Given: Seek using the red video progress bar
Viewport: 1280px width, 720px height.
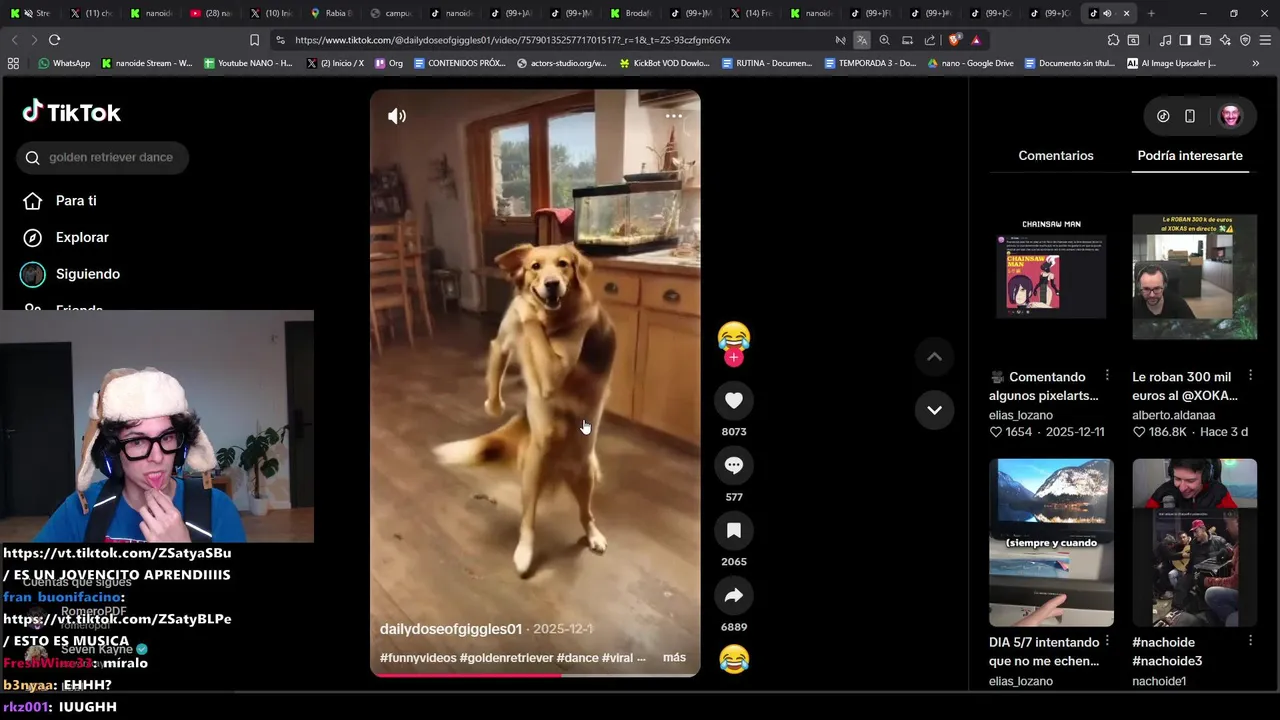Looking at the screenshot, I should [535, 675].
